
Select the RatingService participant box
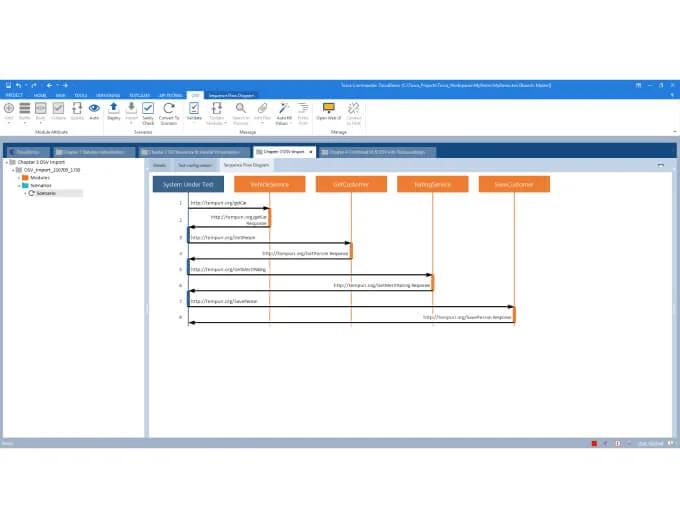(x=432, y=184)
